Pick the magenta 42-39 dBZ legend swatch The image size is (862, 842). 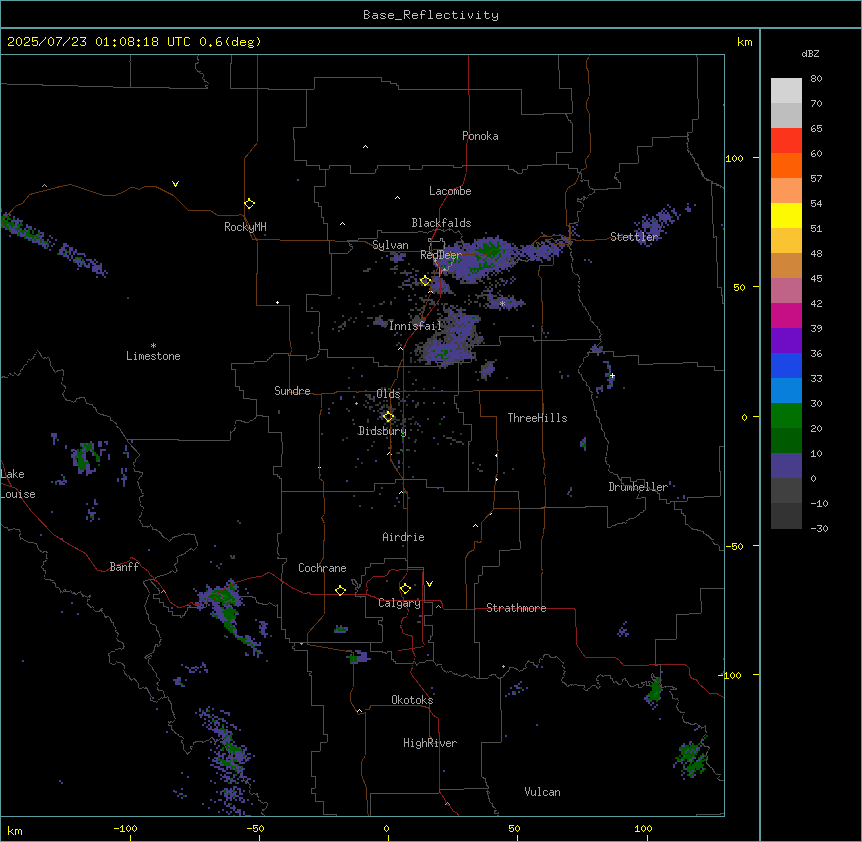786,315
